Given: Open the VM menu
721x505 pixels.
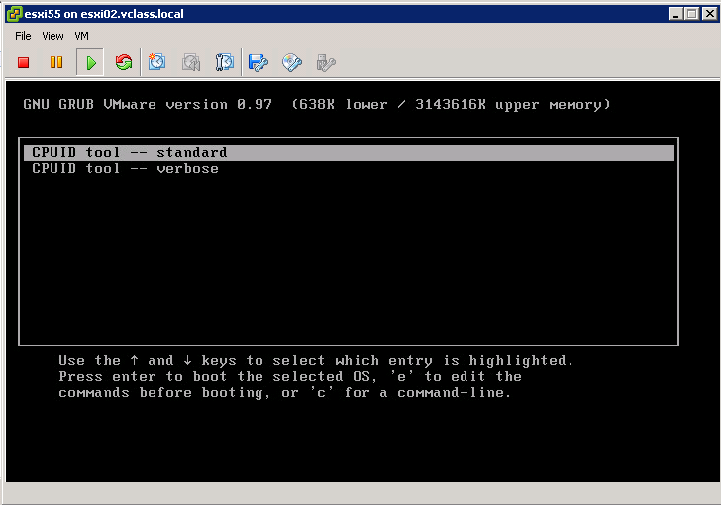Looking at the screenshot, I should point(81,36).
